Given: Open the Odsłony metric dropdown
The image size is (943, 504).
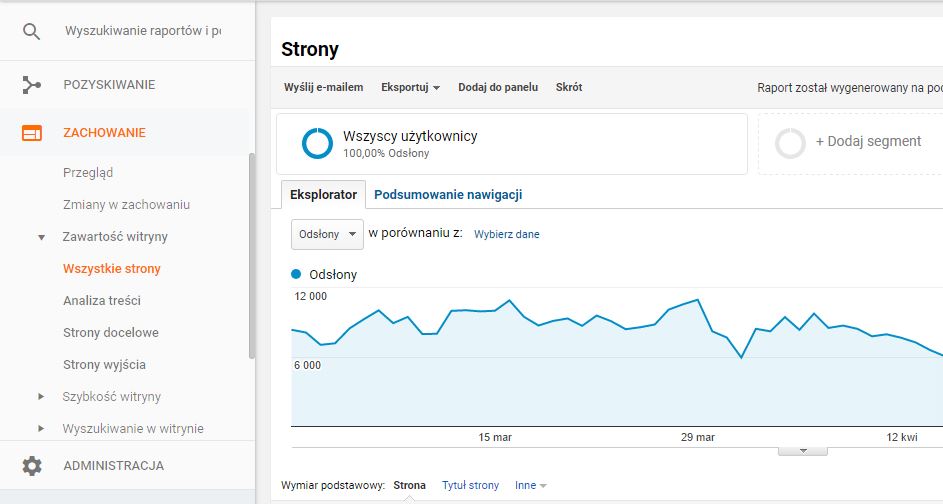Looking at the screenshot, I should coord(327,234).
